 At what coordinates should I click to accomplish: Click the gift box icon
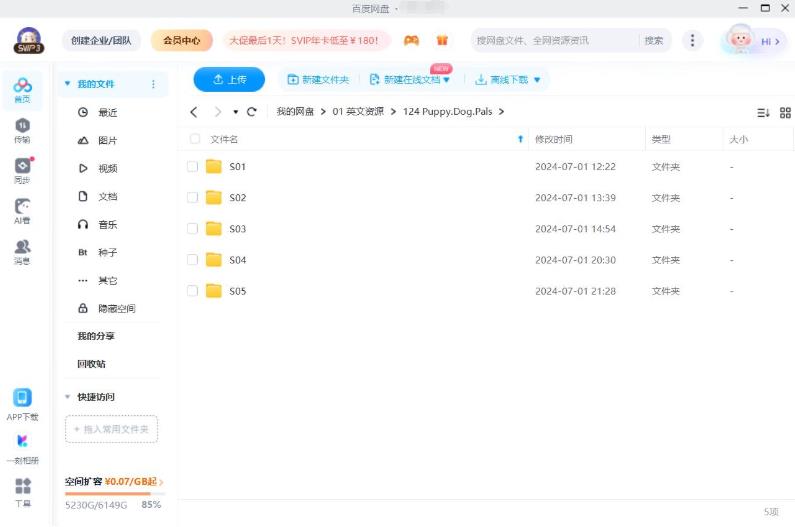(x=442, y=40)
